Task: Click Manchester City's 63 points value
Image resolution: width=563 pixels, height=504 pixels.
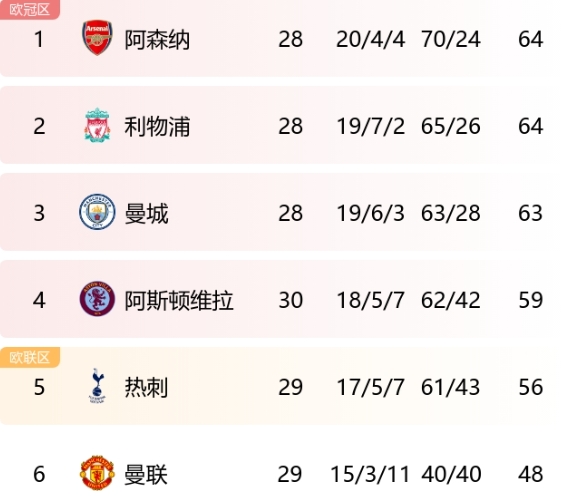Action: pos(530,213)
